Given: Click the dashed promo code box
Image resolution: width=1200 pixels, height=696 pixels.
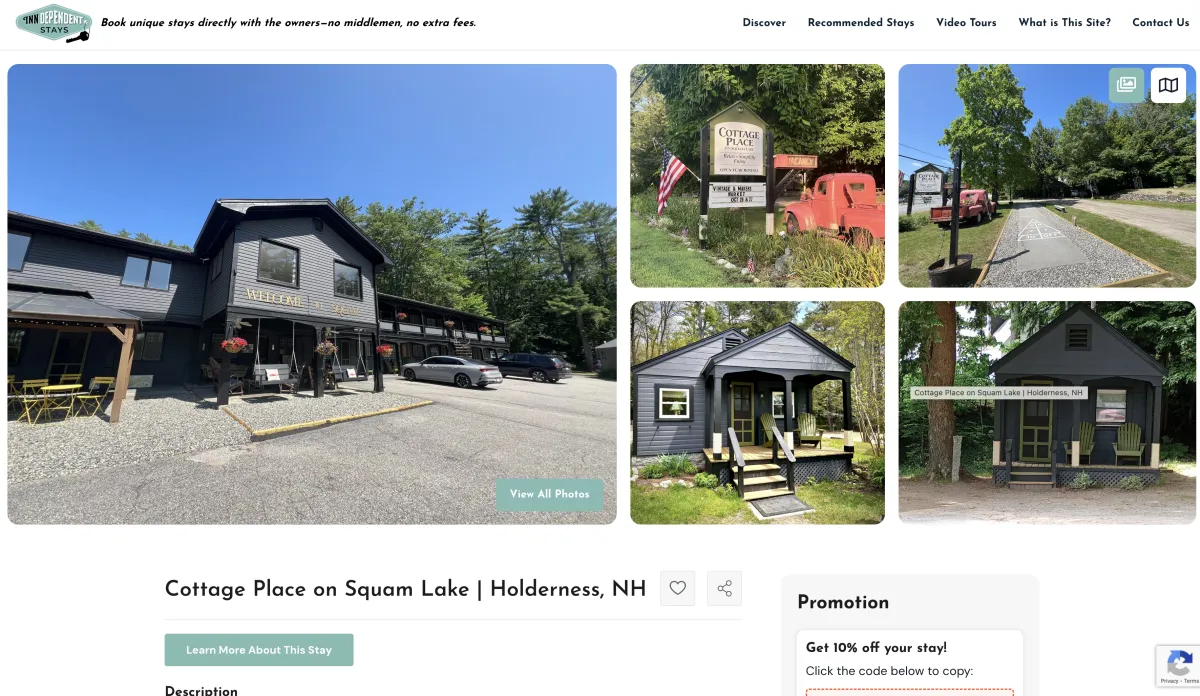Looking at the screenshot, I should (909, 692).
